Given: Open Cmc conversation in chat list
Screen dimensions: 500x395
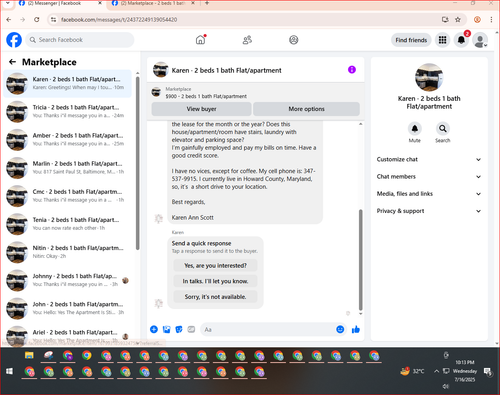Looking at the screenshot, I should [67, 196].
